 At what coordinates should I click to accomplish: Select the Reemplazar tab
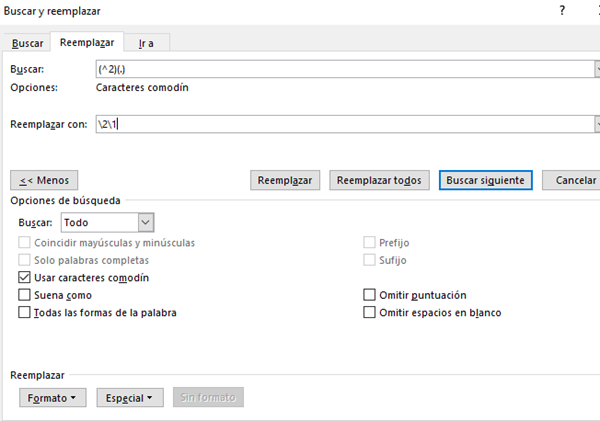tap(87, 42)
